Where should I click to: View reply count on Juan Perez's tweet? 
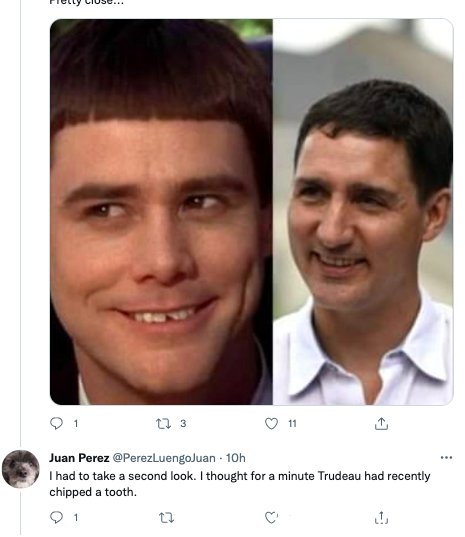(x=76, y=517)
